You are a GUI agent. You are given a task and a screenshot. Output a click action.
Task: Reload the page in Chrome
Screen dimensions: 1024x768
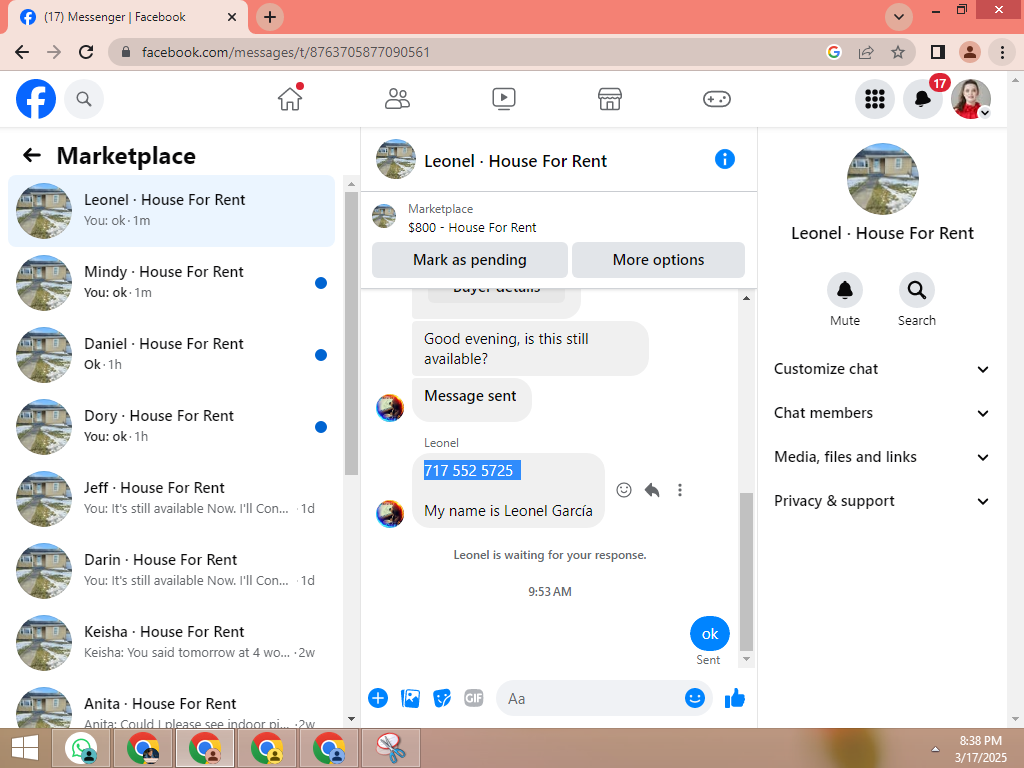click(86, 52)
